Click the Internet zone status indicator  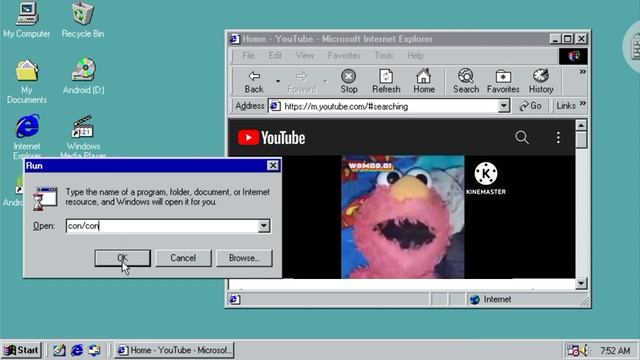click(491, 299)
